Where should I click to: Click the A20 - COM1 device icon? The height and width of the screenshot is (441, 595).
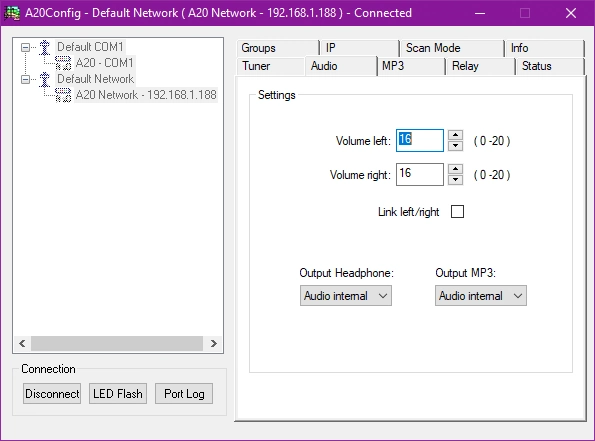pyautogui.click(x=63, y=63)
